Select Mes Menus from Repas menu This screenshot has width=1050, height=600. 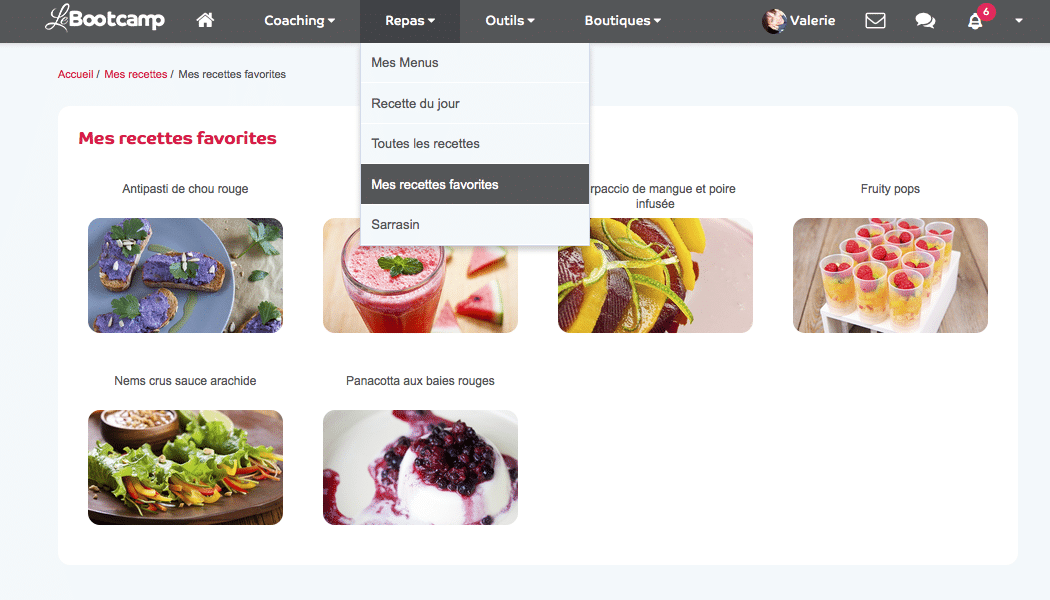click(475, 62)
